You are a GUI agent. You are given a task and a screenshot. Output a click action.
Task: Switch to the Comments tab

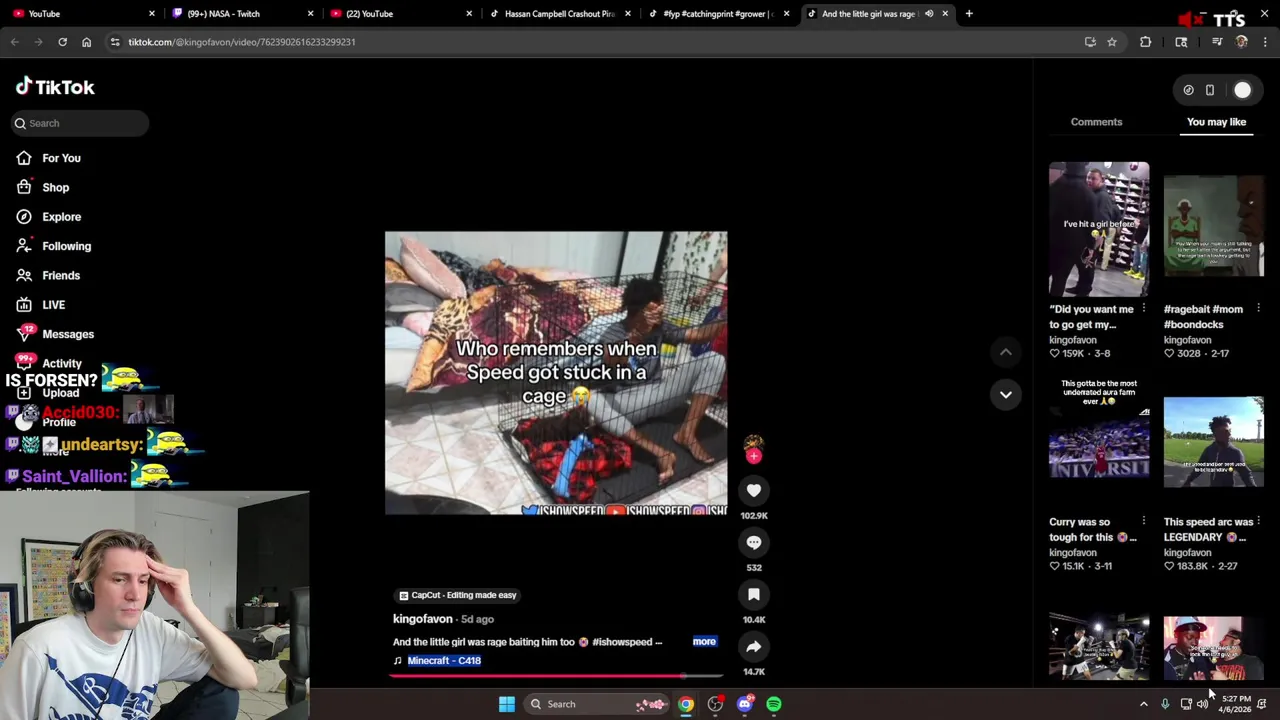point(1096,122)
